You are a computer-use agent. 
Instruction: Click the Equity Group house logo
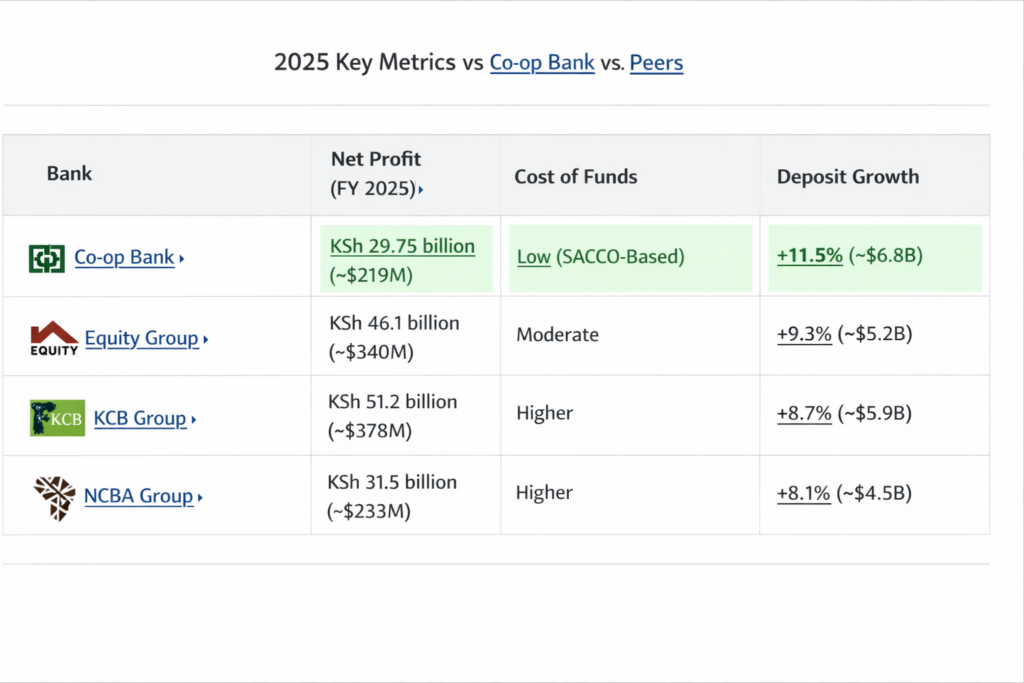pyautogui.click(x=54, y=338)
